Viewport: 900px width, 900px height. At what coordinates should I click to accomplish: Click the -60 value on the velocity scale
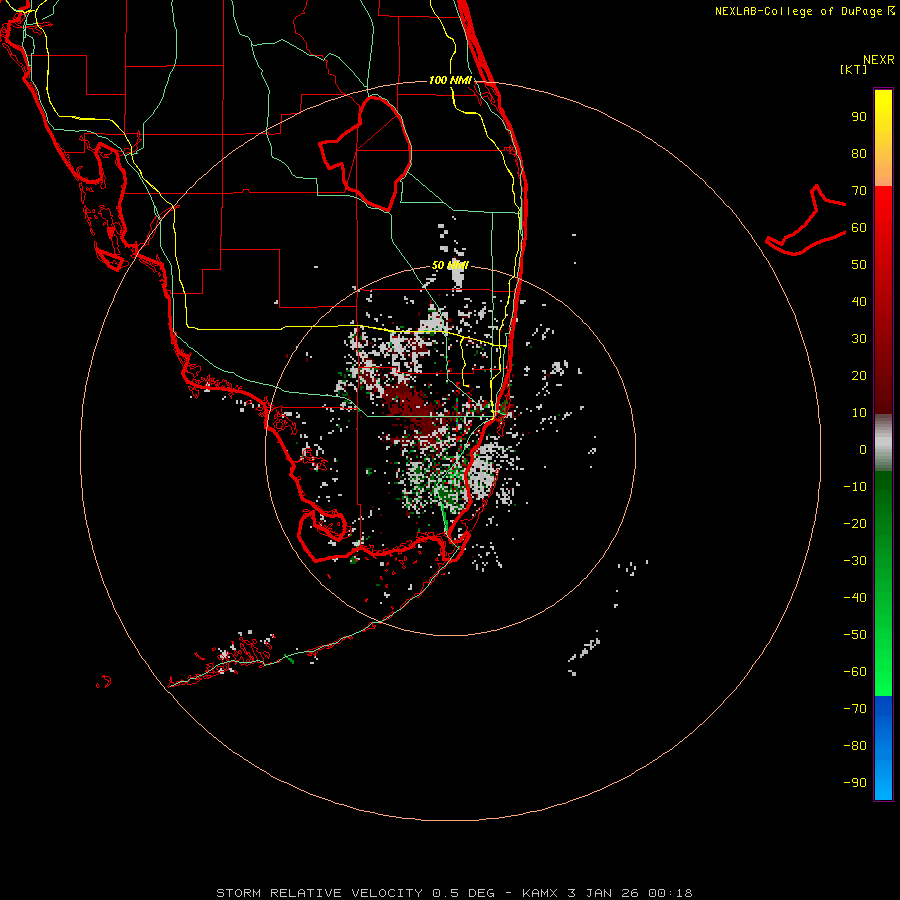click(x=855, y=672)
